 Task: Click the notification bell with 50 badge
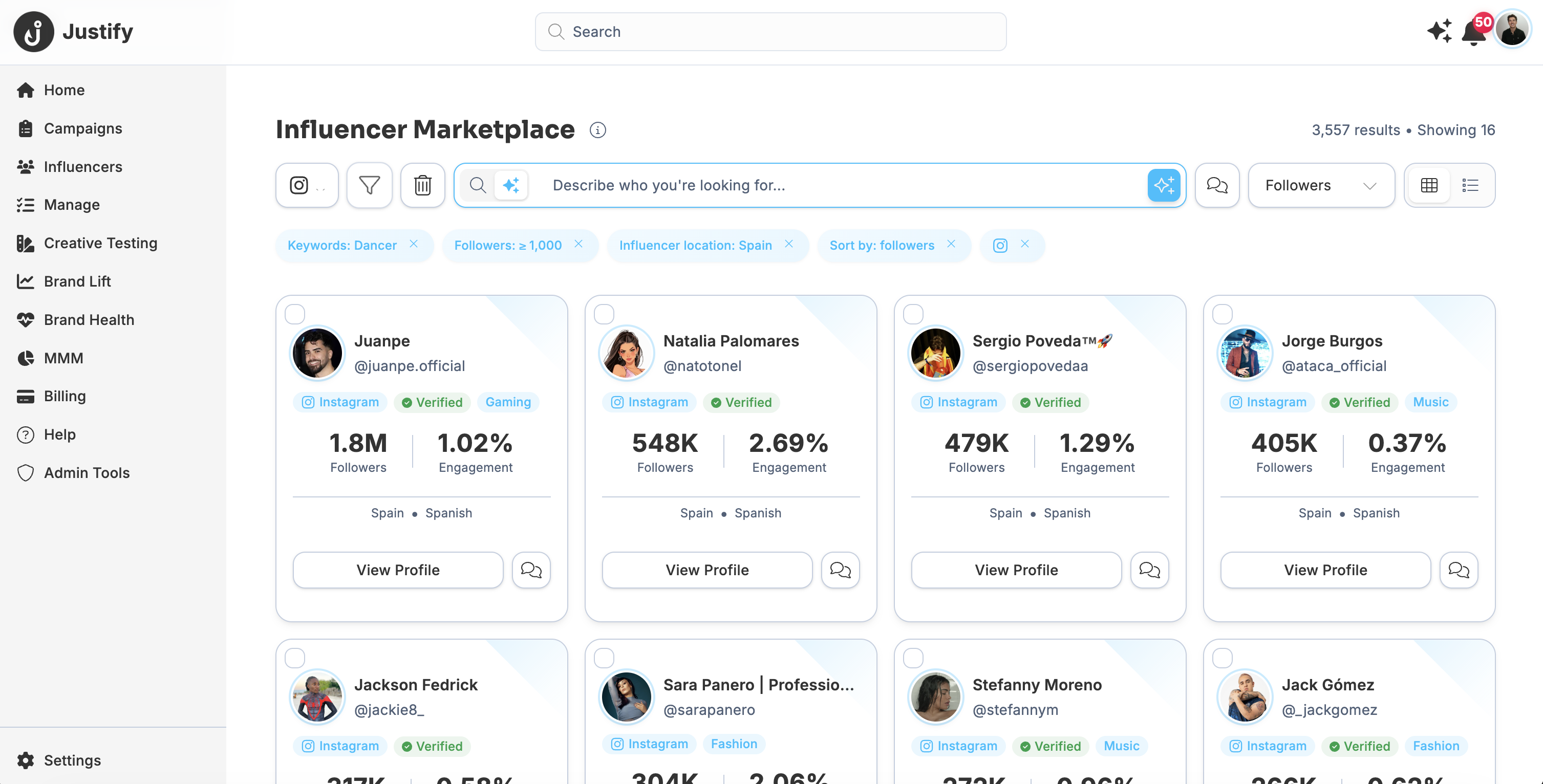(1474, 31)
